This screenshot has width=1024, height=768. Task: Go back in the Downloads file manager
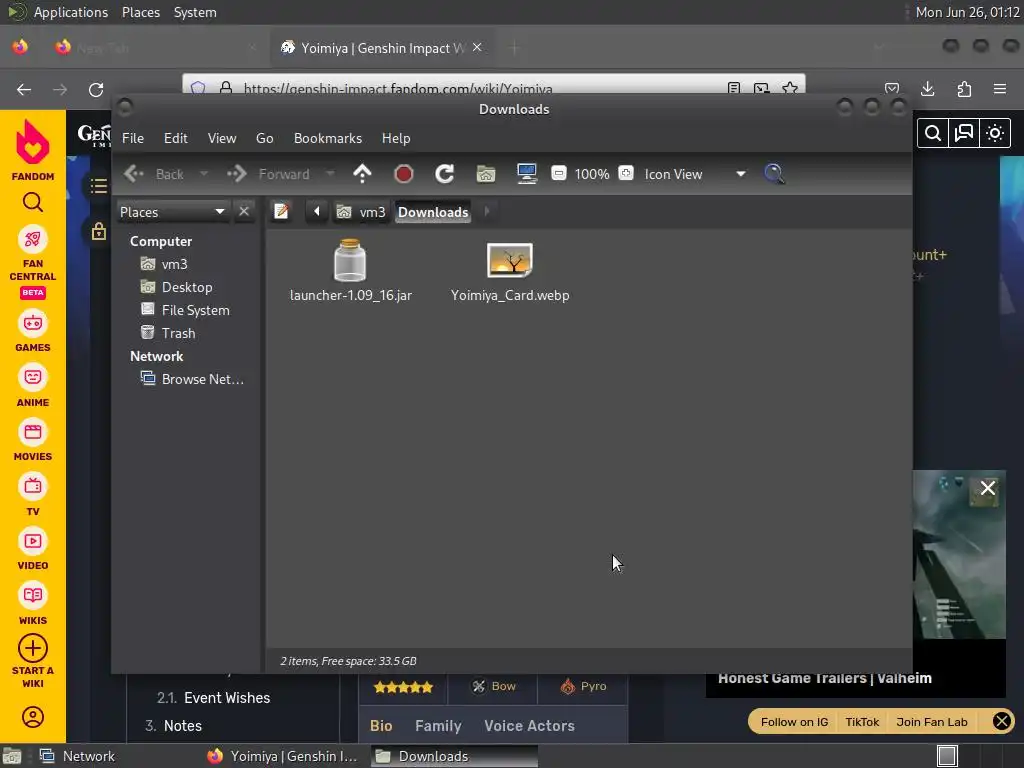pyautogui.click(x=154, y=174)
